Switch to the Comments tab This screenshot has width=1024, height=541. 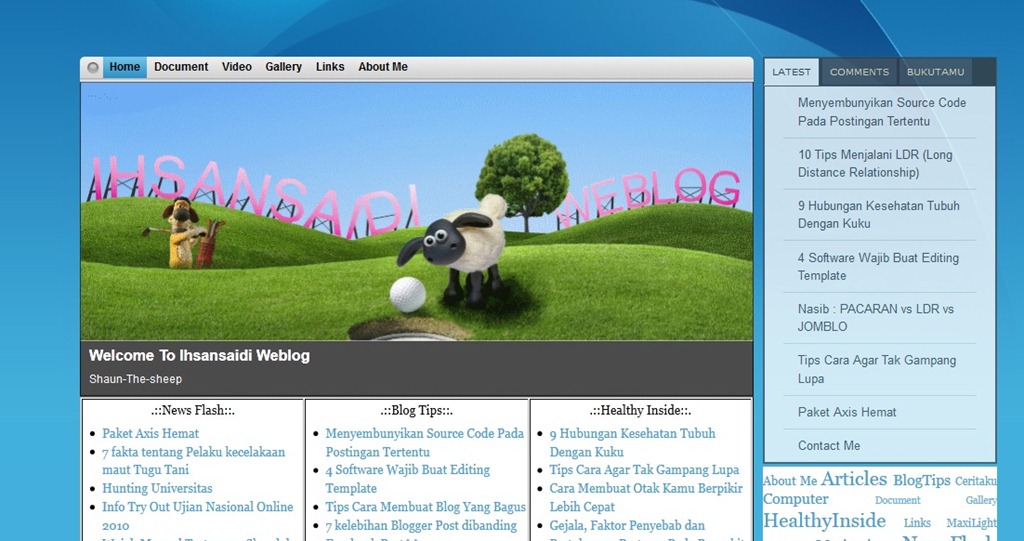click(859, 72)
